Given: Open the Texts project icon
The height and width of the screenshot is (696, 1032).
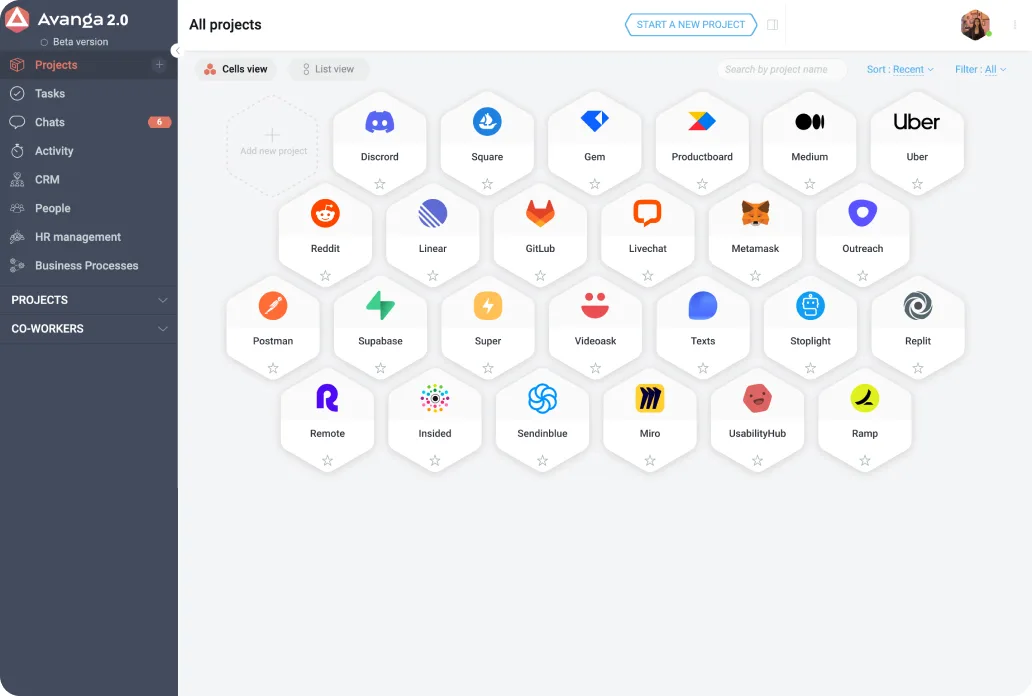Looking at the screenshot, I should pos(702,306).
